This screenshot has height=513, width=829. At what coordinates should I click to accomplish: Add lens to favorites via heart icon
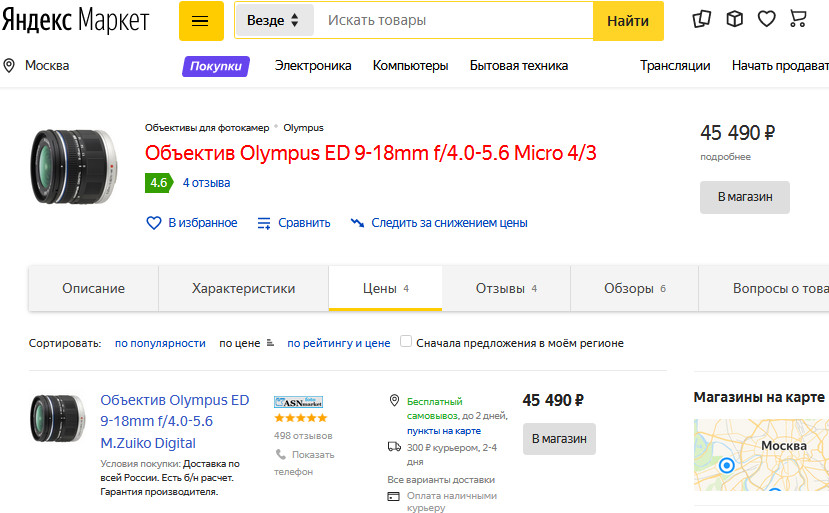click(x=153, y=223)
